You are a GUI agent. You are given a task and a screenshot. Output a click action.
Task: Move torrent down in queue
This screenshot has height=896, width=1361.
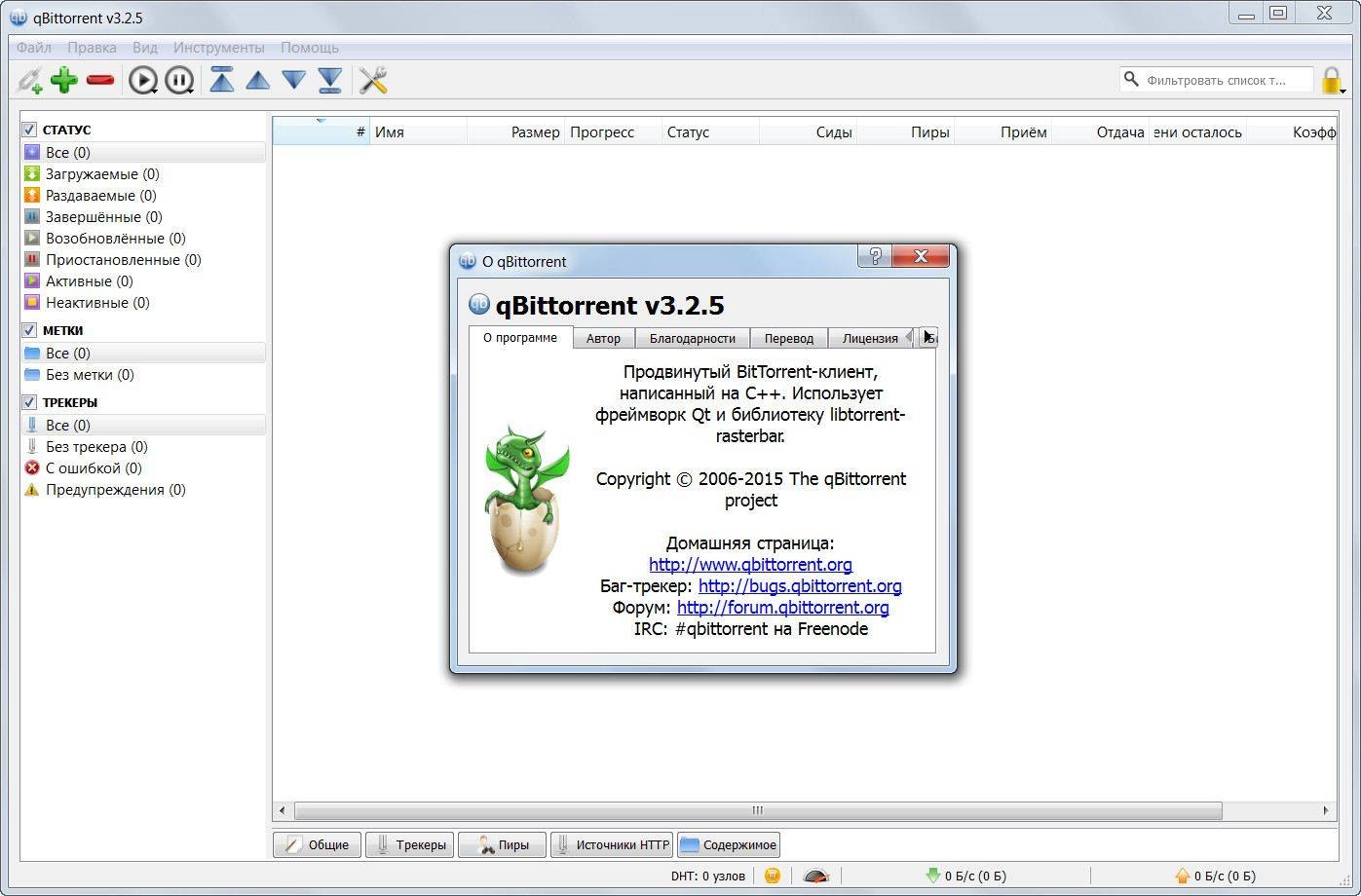click(x=294, y=80)
